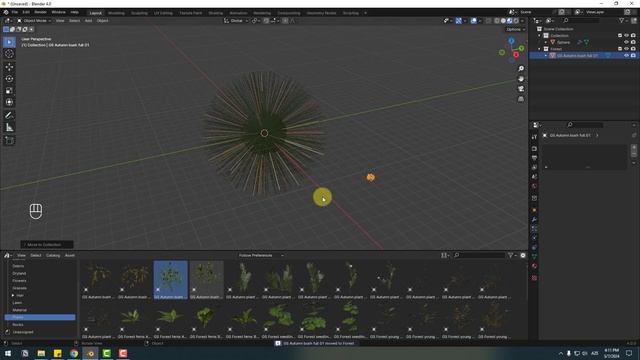Toggle eye visibility of the Forest collection
The height and width of the screenshot is (360, 640).
(627, 49)
